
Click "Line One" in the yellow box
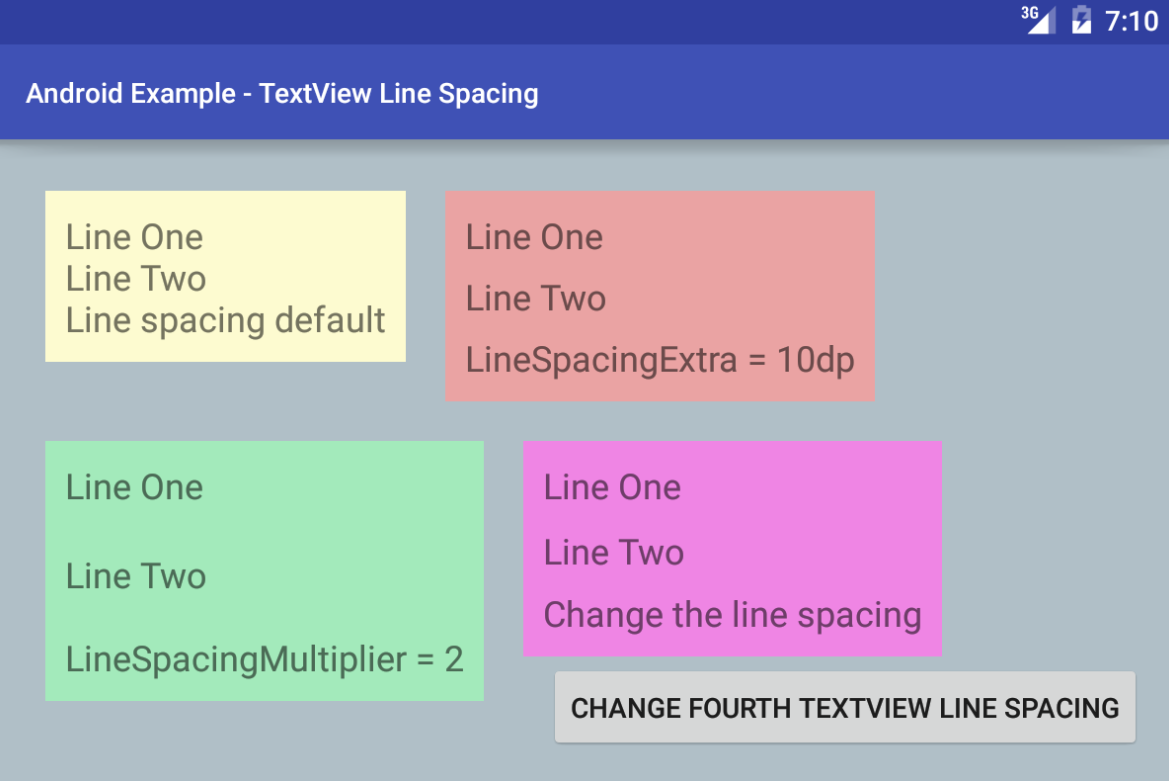point(134,238)
